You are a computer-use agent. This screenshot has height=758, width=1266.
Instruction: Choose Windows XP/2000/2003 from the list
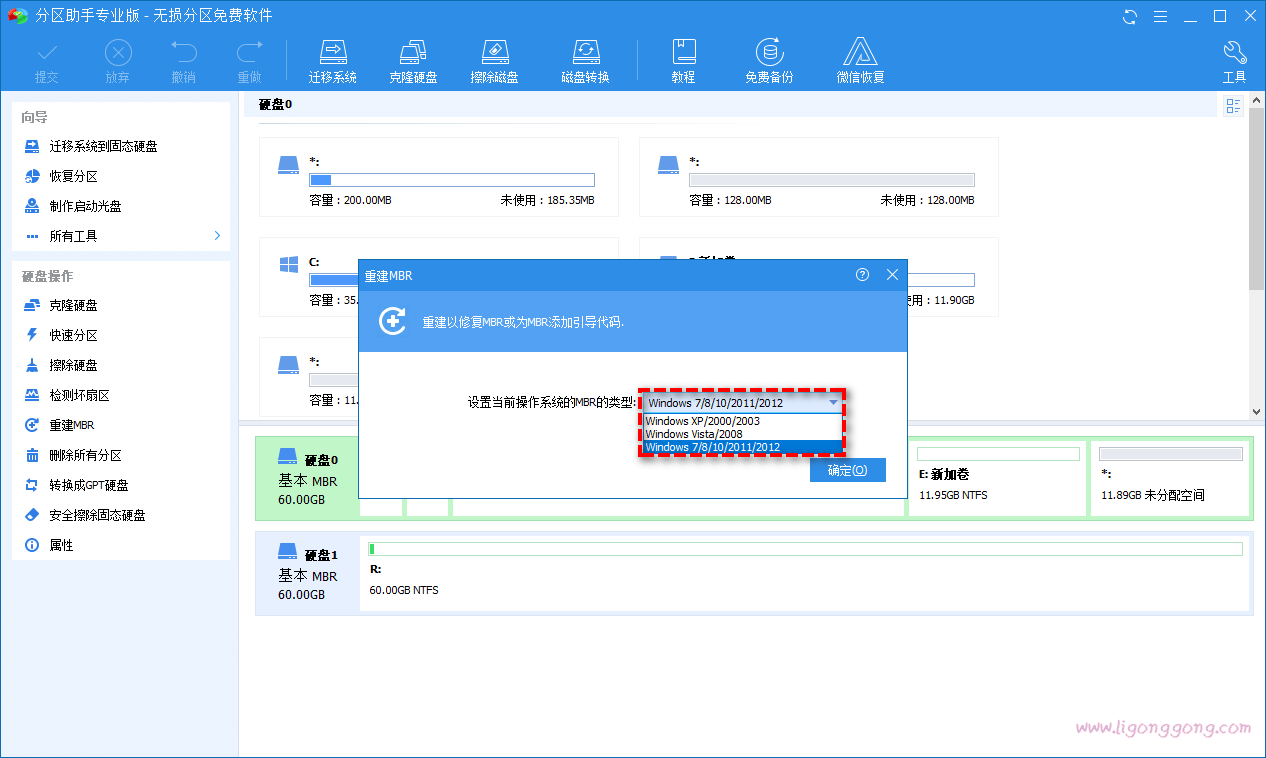click(702, 421)
